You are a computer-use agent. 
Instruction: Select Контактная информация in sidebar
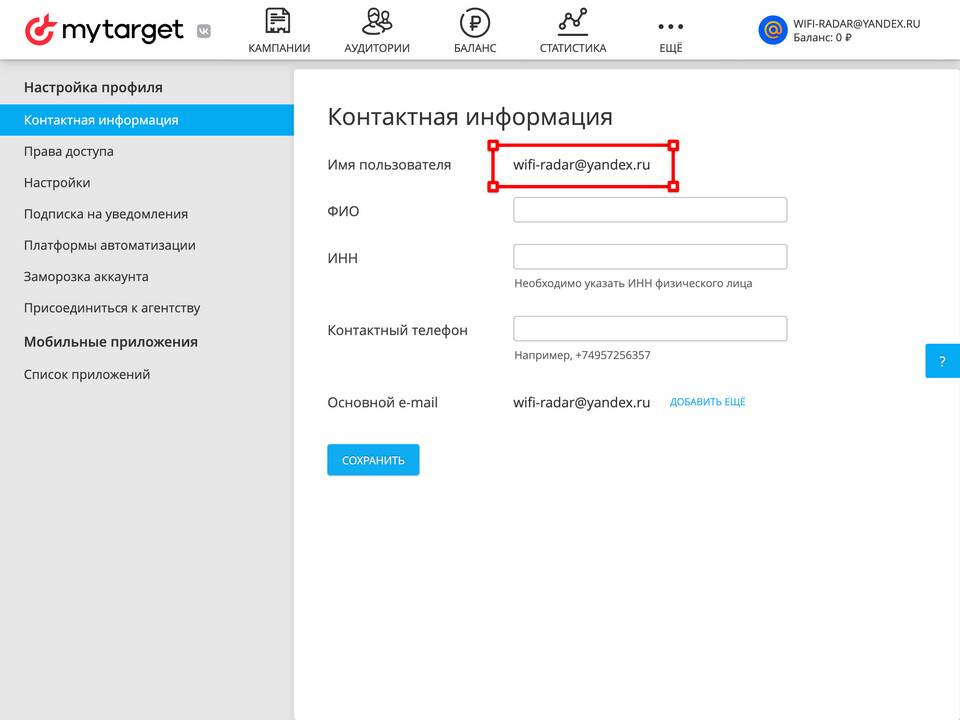click(x=147, y=120)
